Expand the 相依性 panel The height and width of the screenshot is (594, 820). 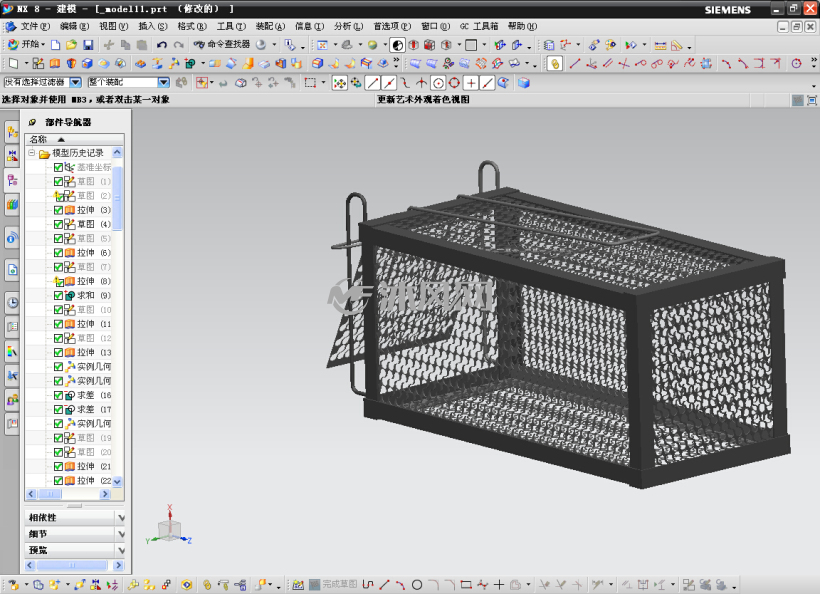[x=75, y=518]
